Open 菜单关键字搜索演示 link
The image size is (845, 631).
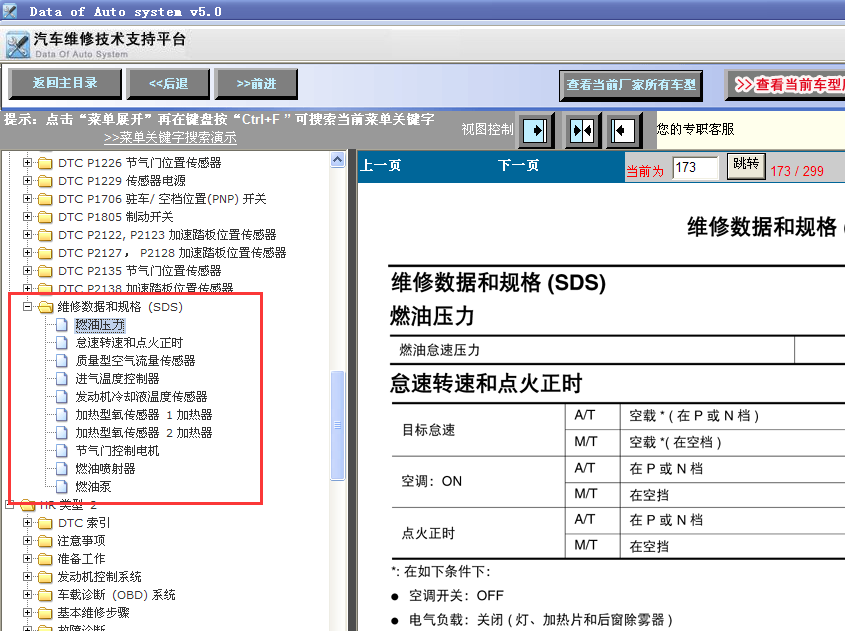coord(170,138)
